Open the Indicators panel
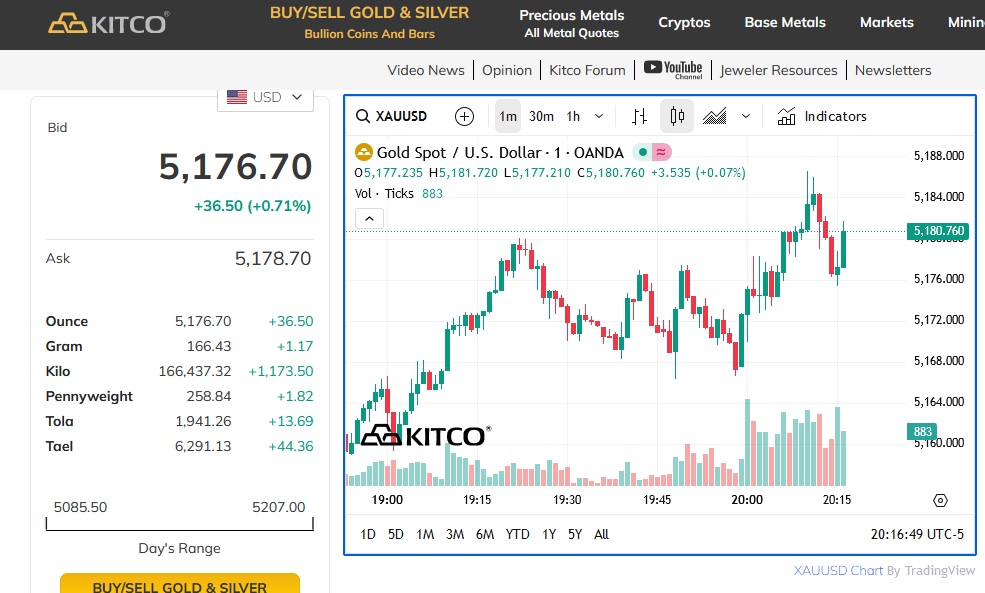Image resolution: width=985 pixels, height=593 pixels. point(822,116)
